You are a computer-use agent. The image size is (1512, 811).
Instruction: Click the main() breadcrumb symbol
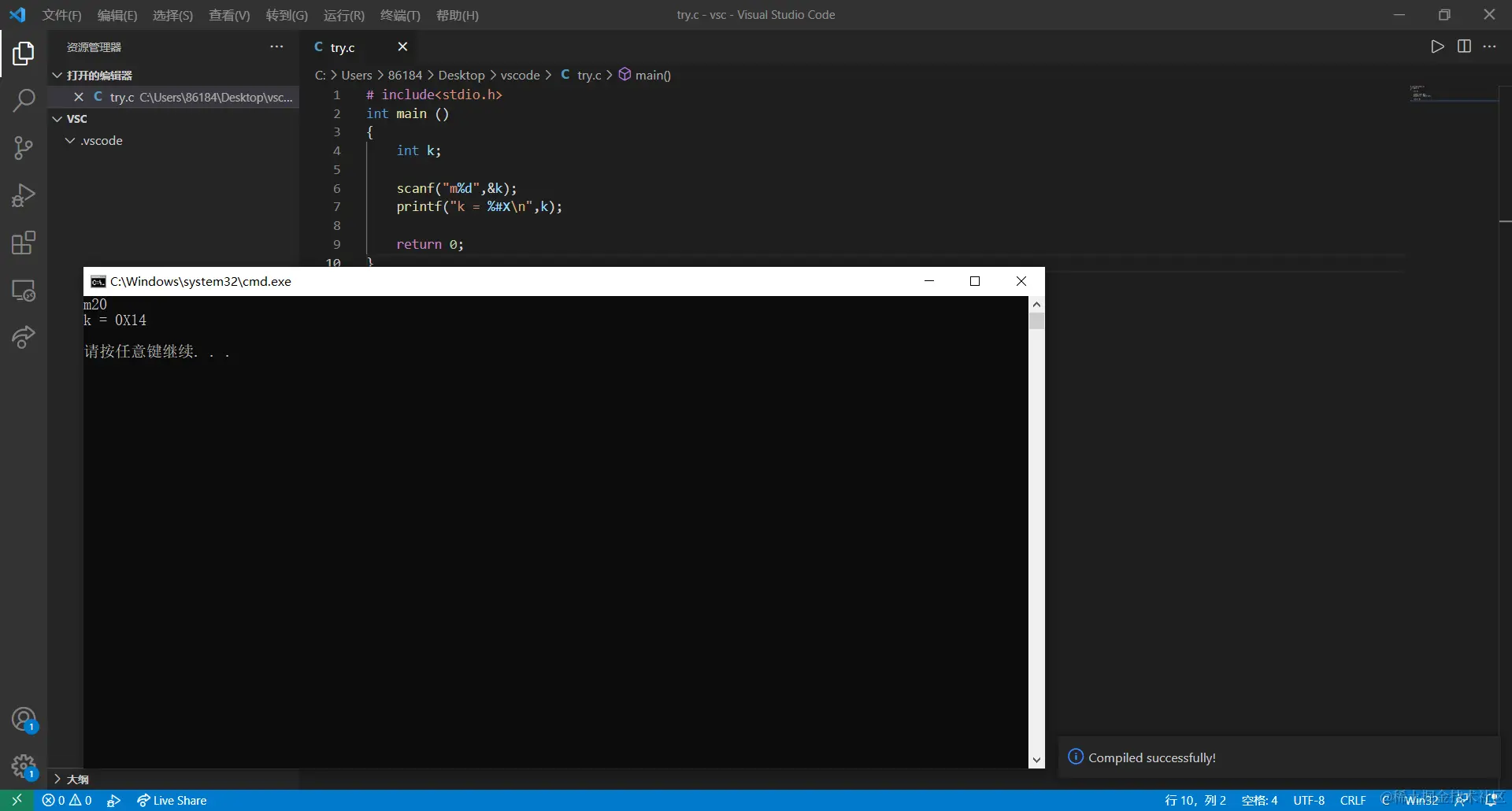(645, 75)
